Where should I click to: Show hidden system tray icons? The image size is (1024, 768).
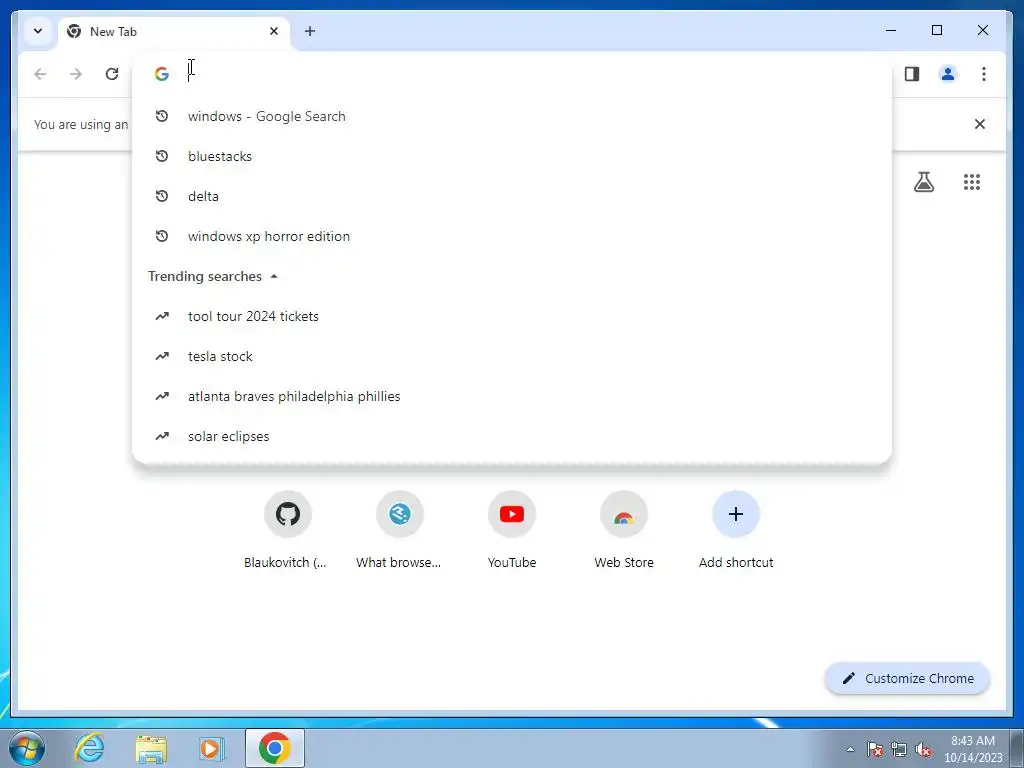[850, 749]
